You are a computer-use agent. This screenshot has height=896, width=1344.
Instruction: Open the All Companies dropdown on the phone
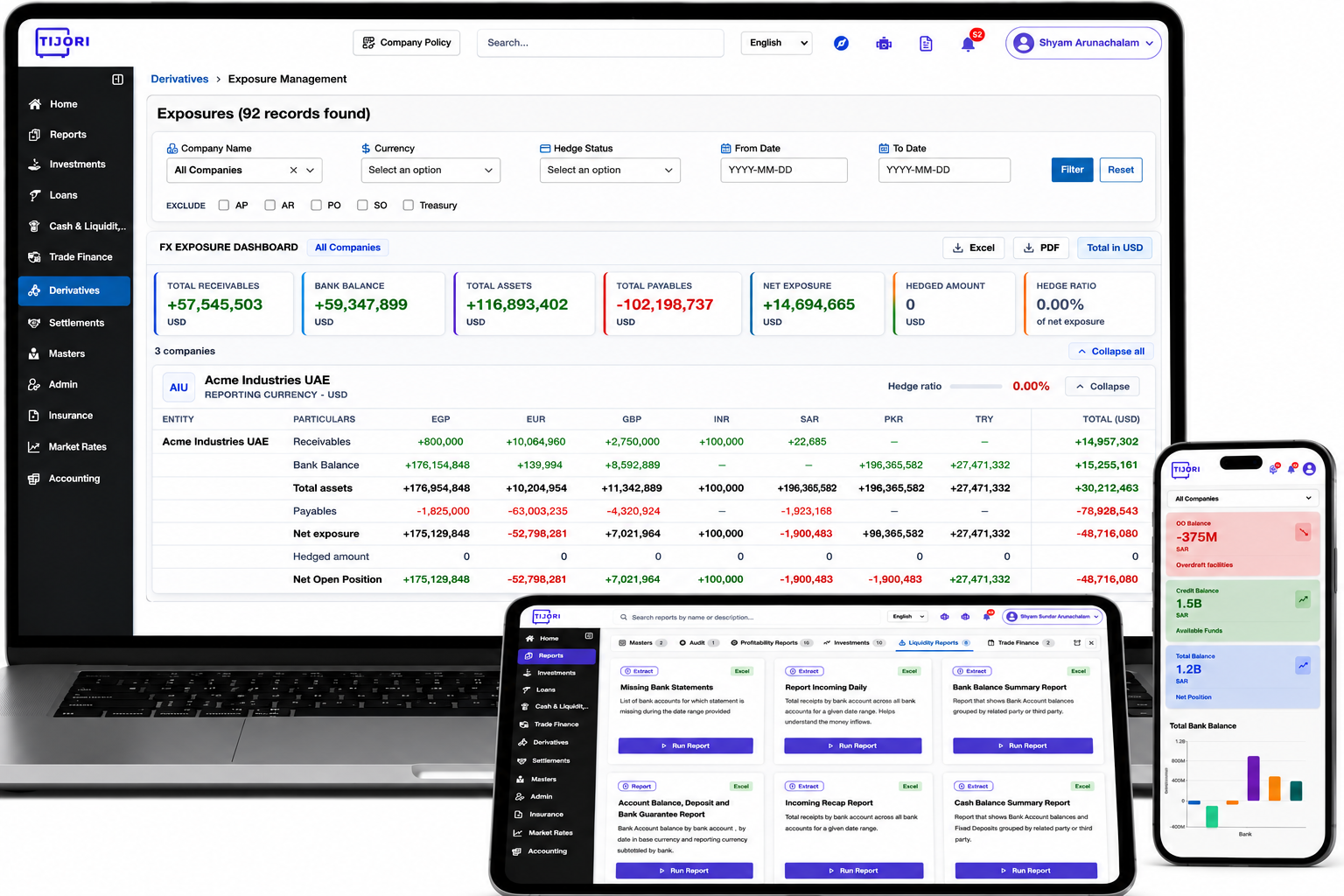point(1242,499)
